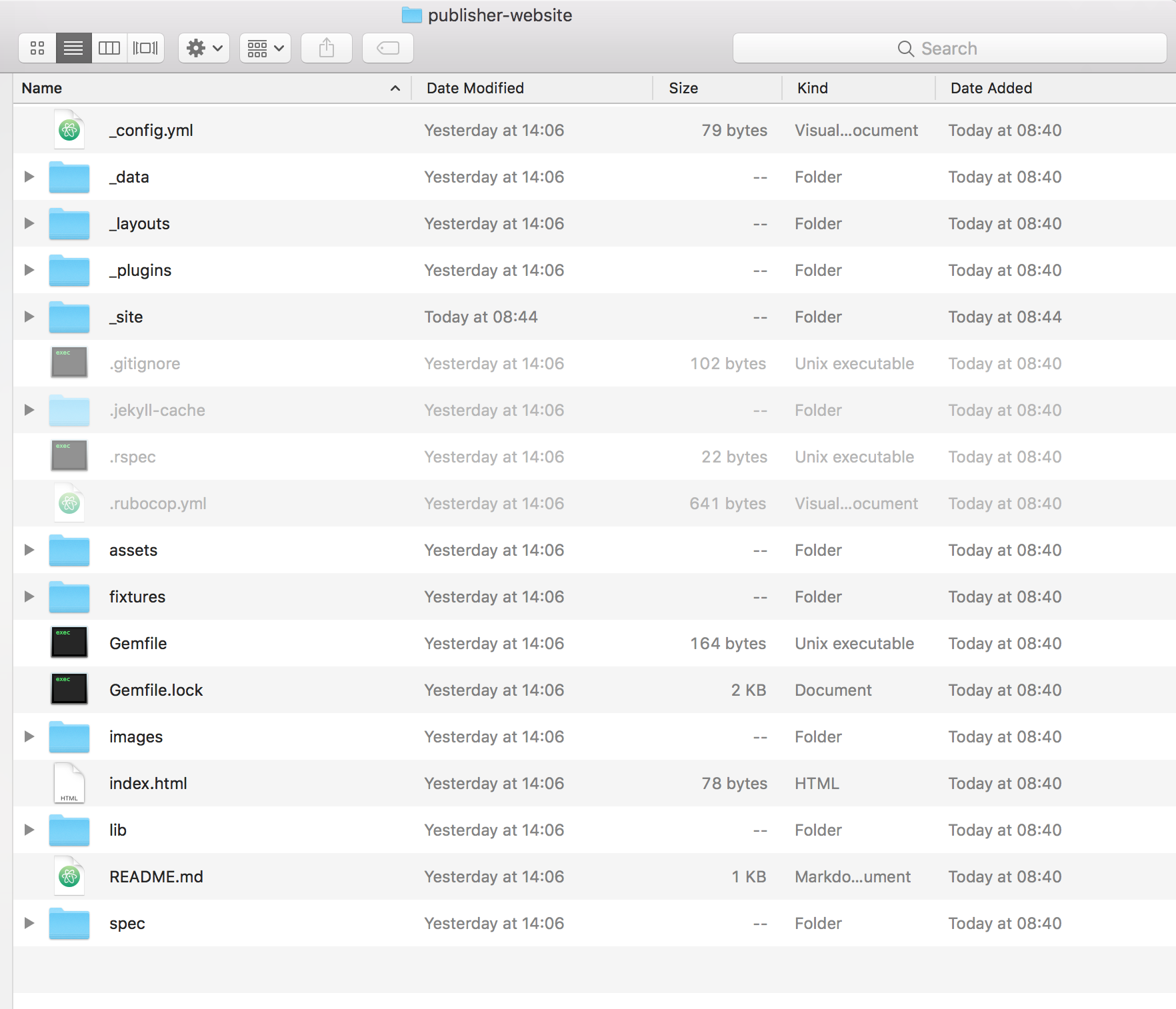Expand the _layouts folder
The height and width of the screenshot is (1009, 1176).
[x=29, y=223]
